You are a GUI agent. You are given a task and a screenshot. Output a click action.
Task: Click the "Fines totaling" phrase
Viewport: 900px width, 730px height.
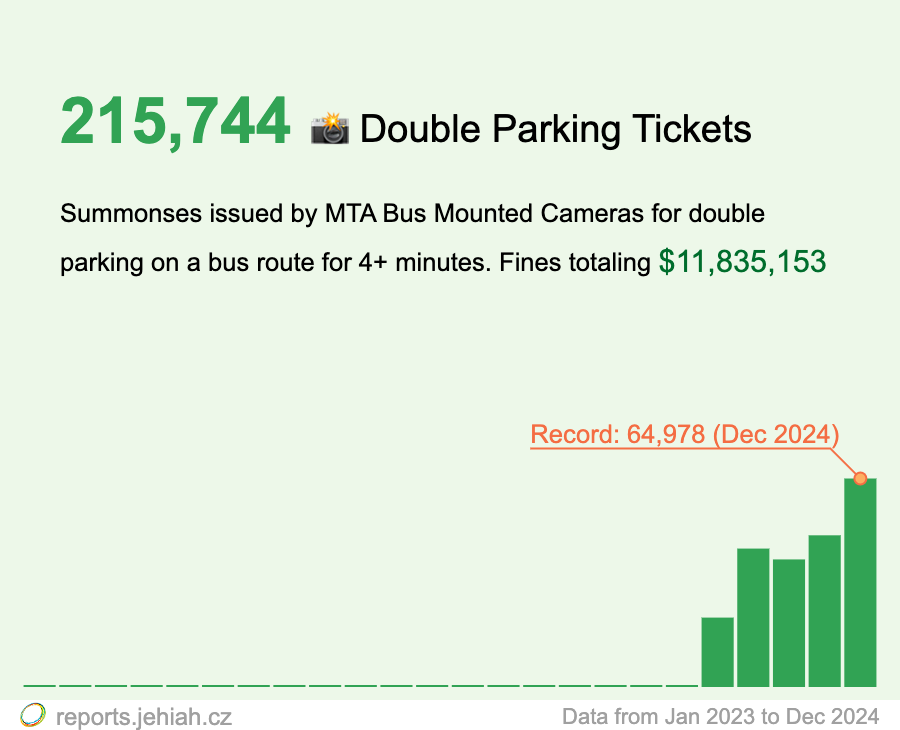575,263
